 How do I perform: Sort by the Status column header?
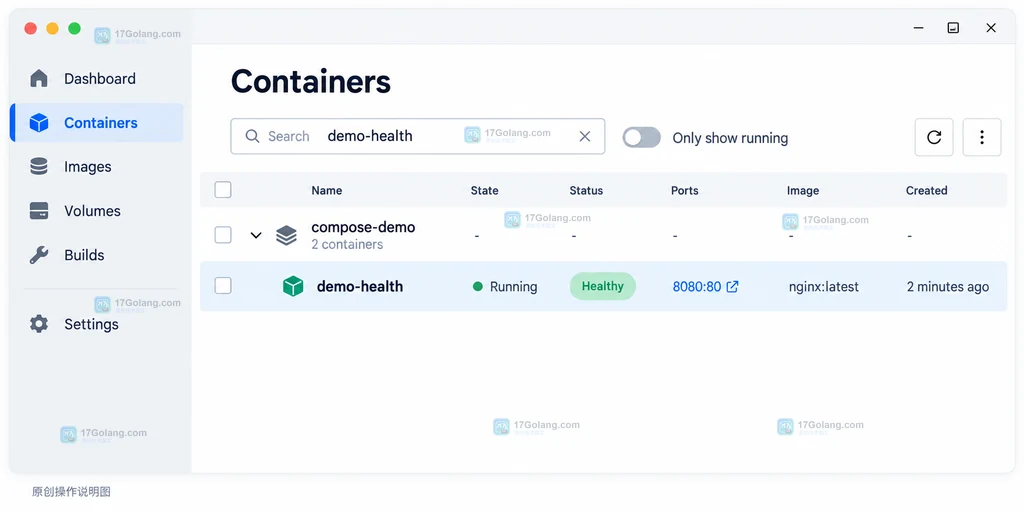tap(586, 191)
